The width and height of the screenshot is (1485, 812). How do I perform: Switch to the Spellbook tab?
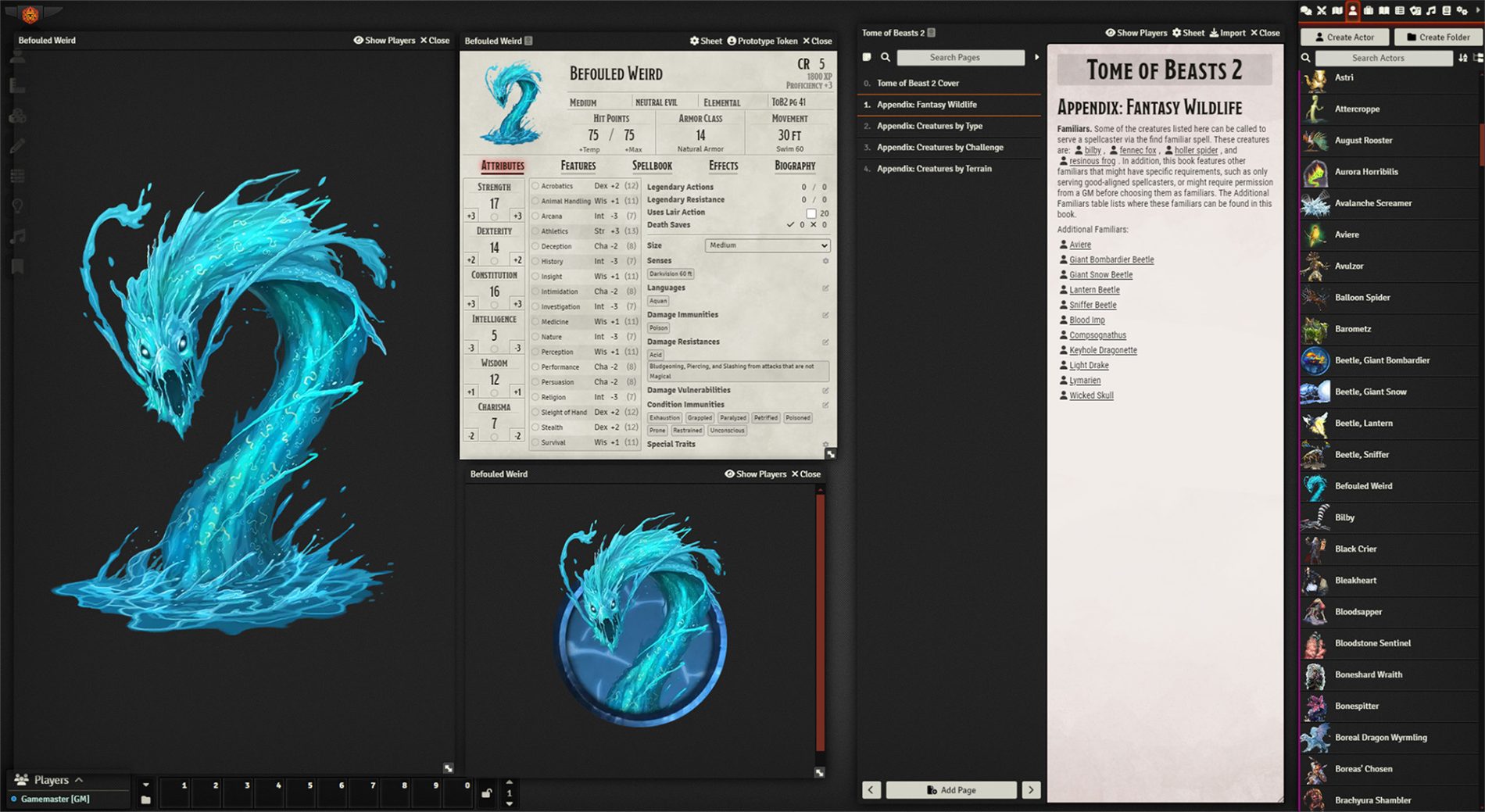tap(652, 166)
